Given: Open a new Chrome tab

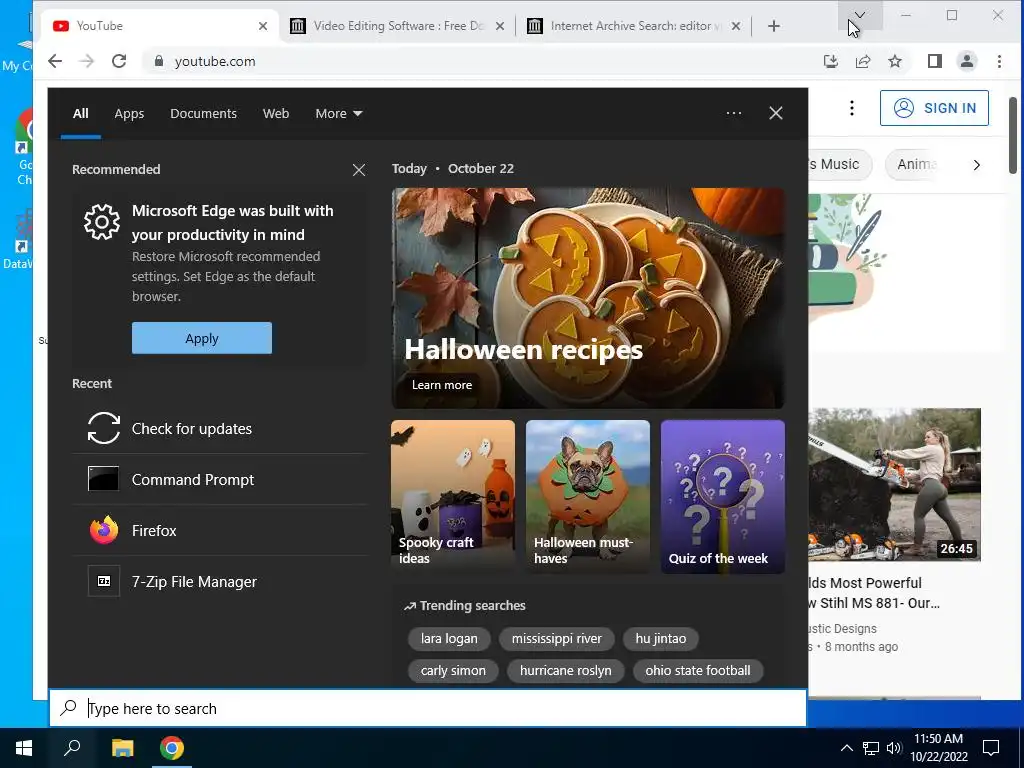Looking at the screenshot, I should tap(774, 26).
